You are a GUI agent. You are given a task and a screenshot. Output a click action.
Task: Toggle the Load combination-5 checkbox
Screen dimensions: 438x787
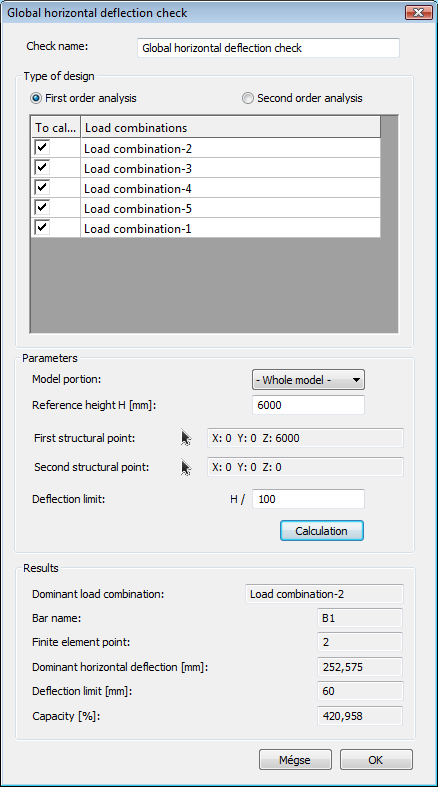42,208
